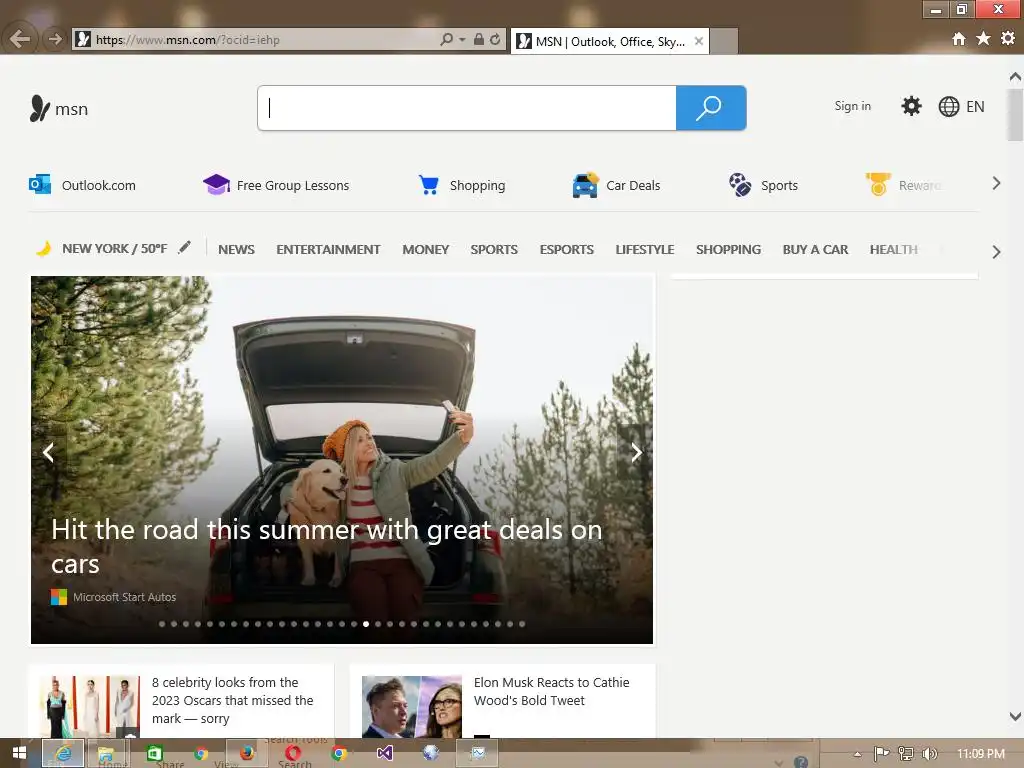1024x768 pixels.
Task: Close the MSN browser tab
Action: pyautogui.click(x=699, y=41)
